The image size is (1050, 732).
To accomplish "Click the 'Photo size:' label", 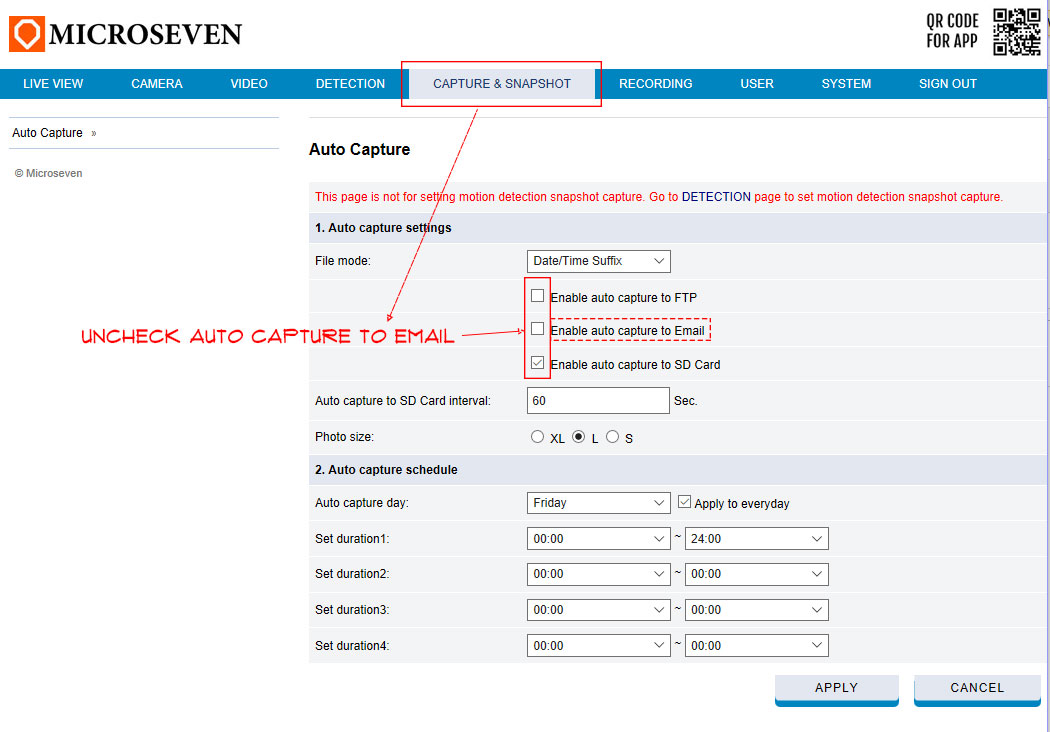I will (344, 437).
